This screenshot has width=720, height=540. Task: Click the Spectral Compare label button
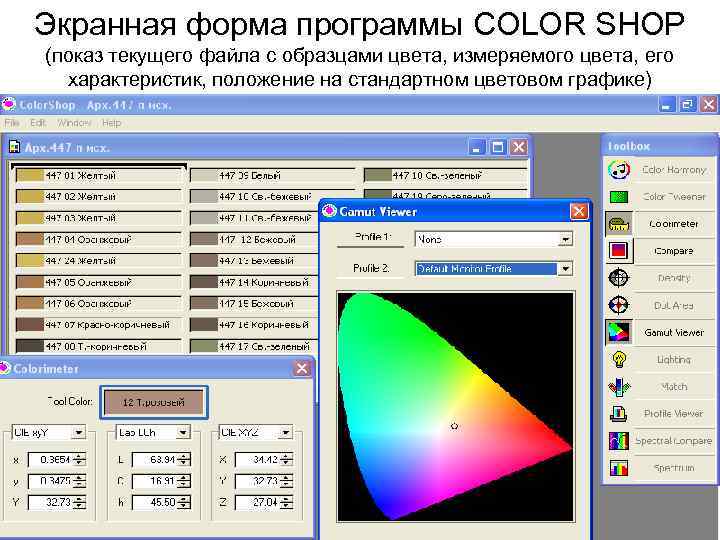click(x=674, y=441)
